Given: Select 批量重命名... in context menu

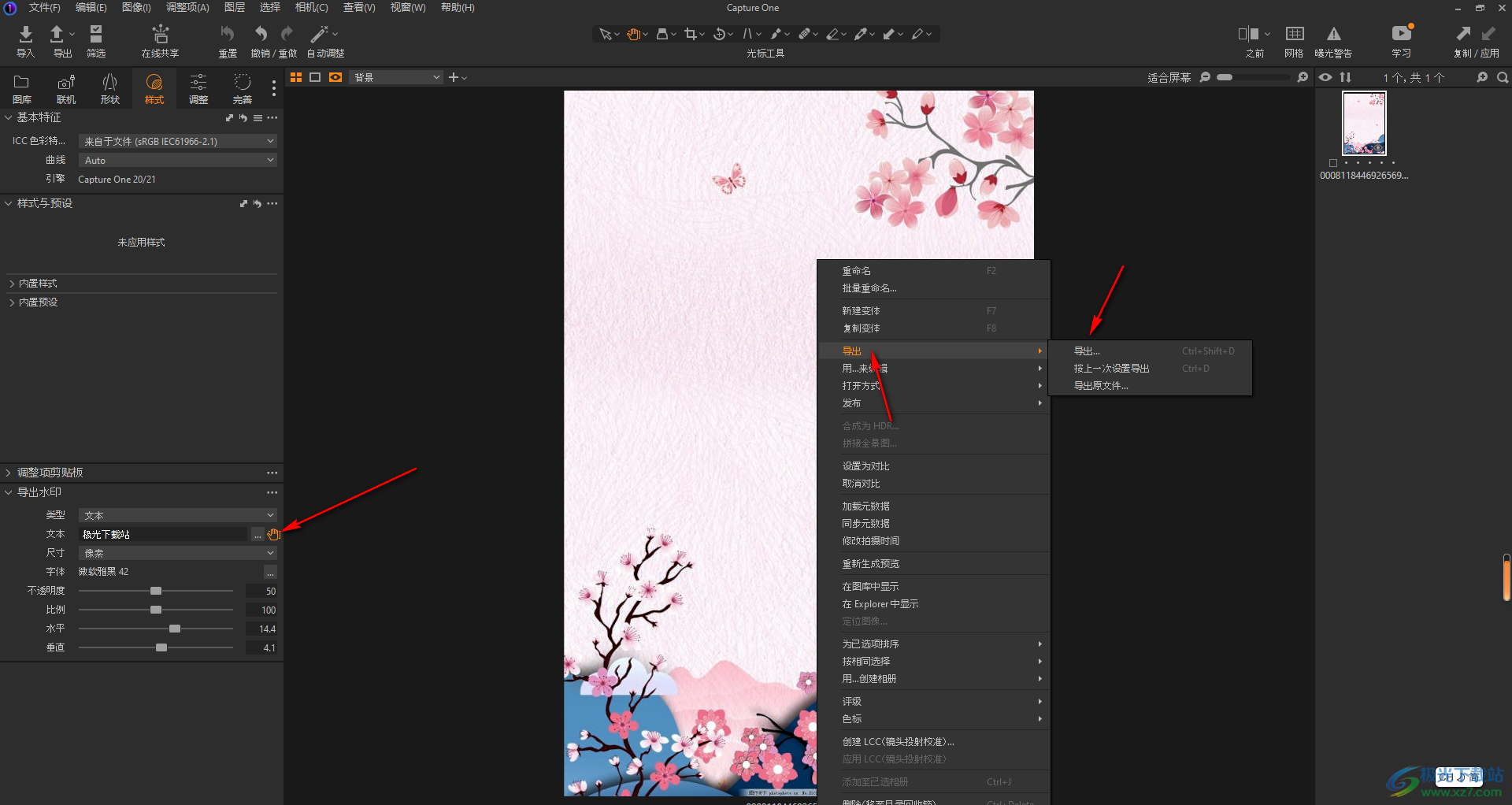Looking at the screenshot, I should [869, 288].
